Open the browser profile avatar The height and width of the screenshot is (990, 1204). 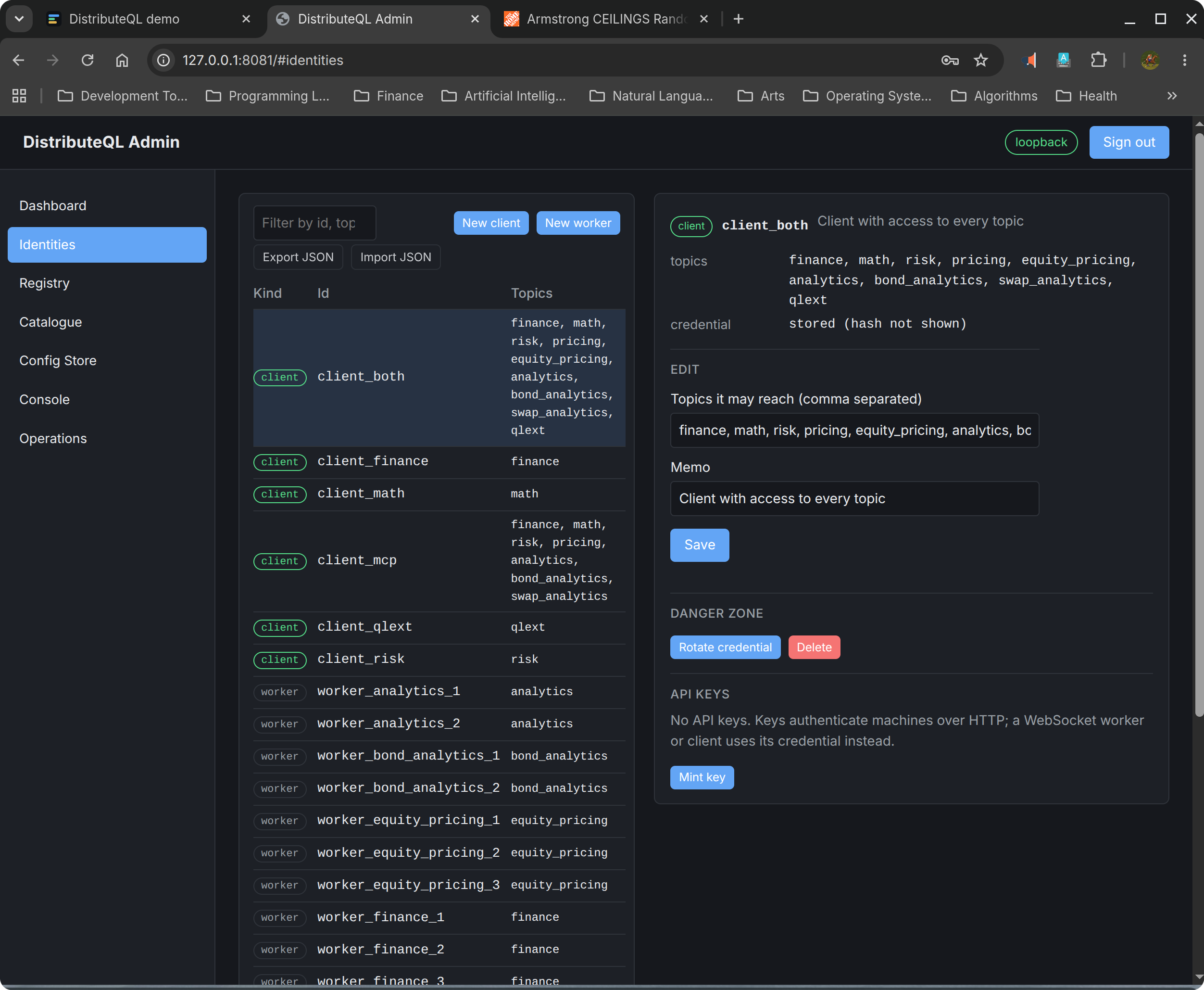click(x=1151, y=60)
